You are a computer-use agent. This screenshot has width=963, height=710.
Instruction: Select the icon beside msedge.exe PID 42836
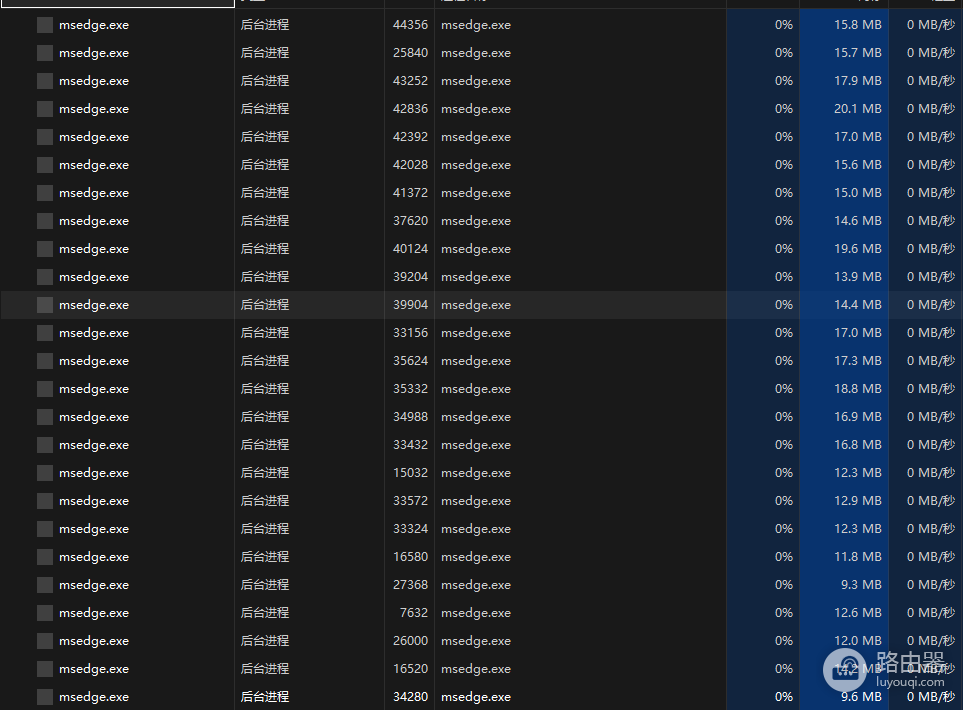(45, 109)
